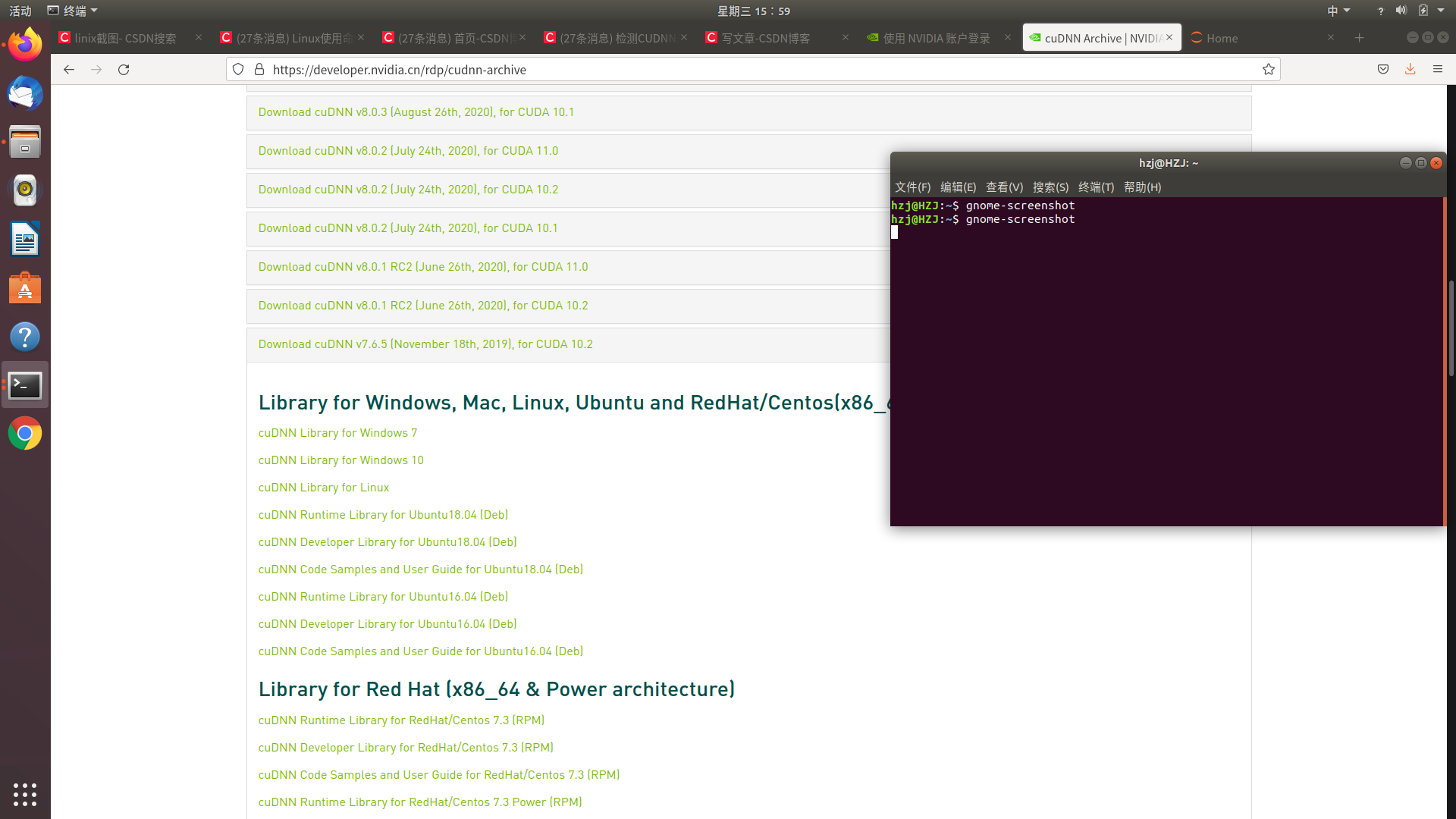The width and height of the screenshot is (1456, 819).
Task: Open the Firefox hamburger application menu
Action: pos(1437,70)
